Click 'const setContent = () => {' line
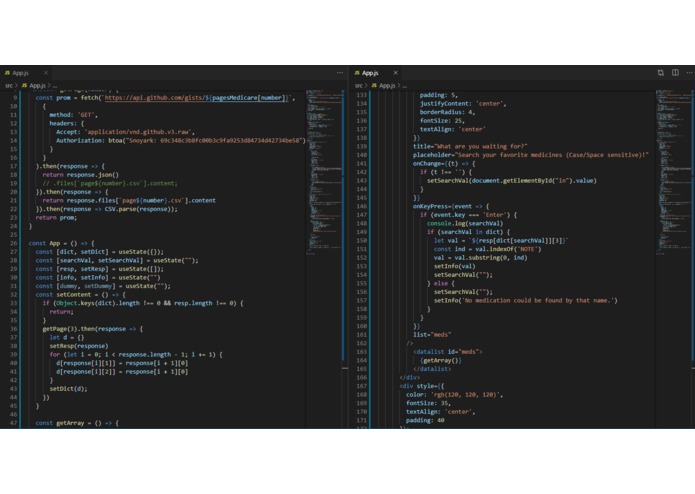 click(x=81, y=295)
